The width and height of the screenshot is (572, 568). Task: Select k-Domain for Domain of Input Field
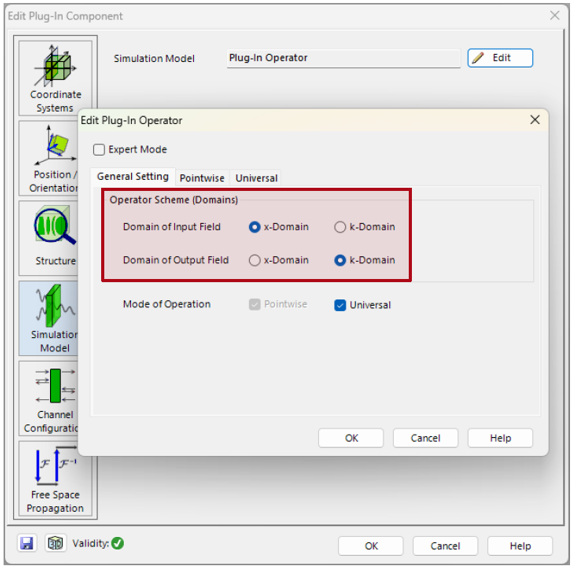click(340, 227)
